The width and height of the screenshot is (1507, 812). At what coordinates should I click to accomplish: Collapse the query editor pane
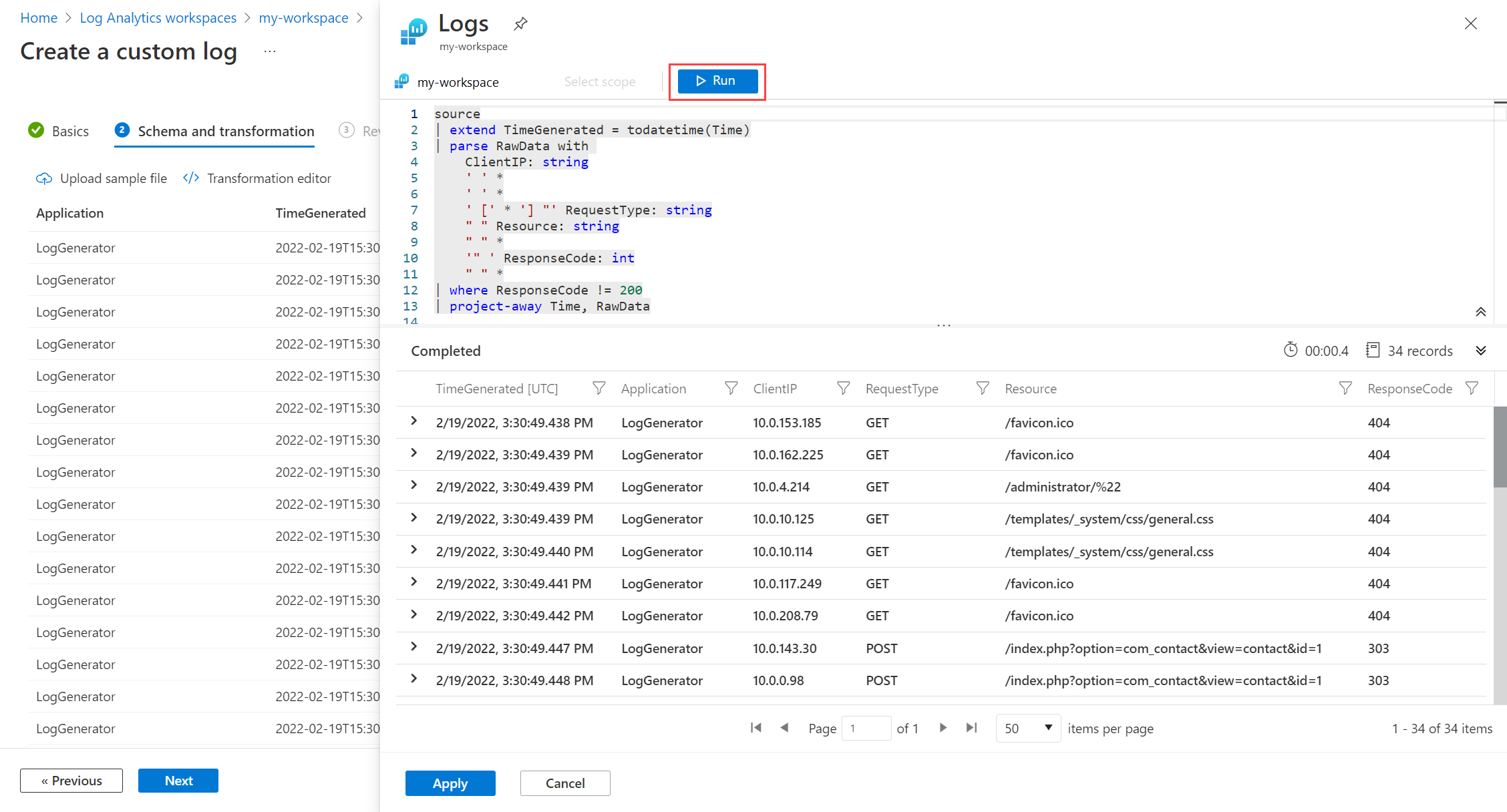coord(1480,312)
